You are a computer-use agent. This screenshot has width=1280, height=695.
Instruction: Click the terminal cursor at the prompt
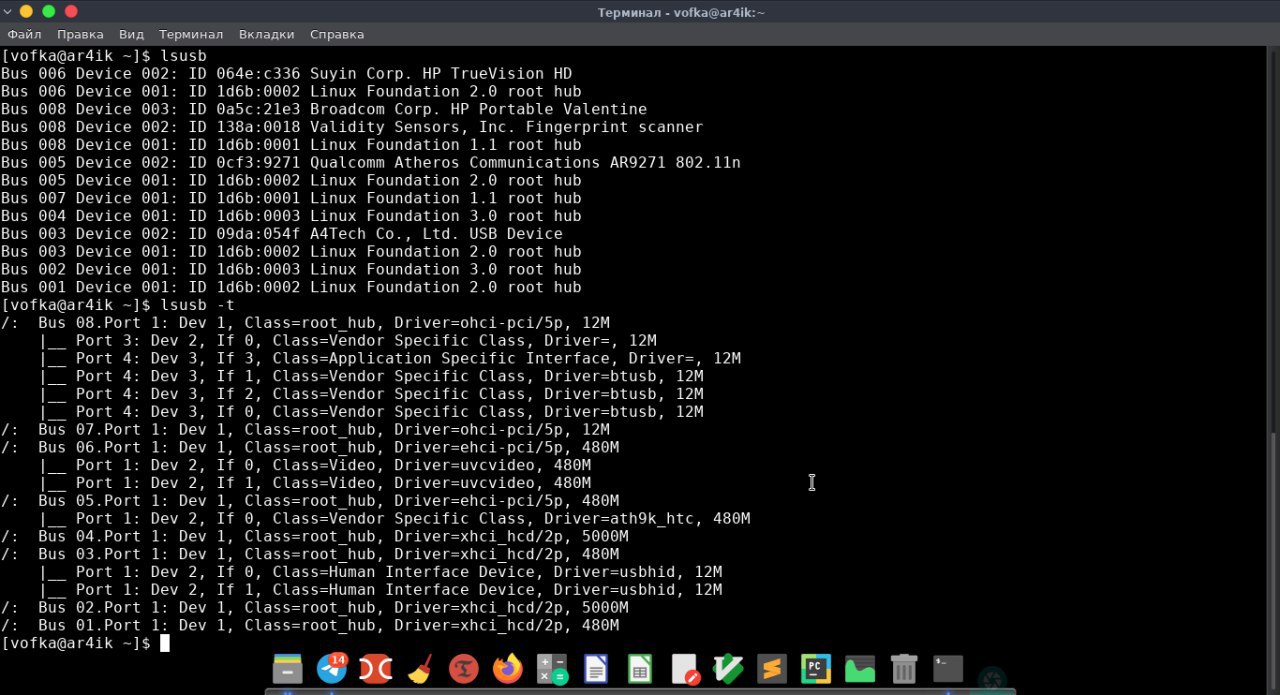coord(165,643)
